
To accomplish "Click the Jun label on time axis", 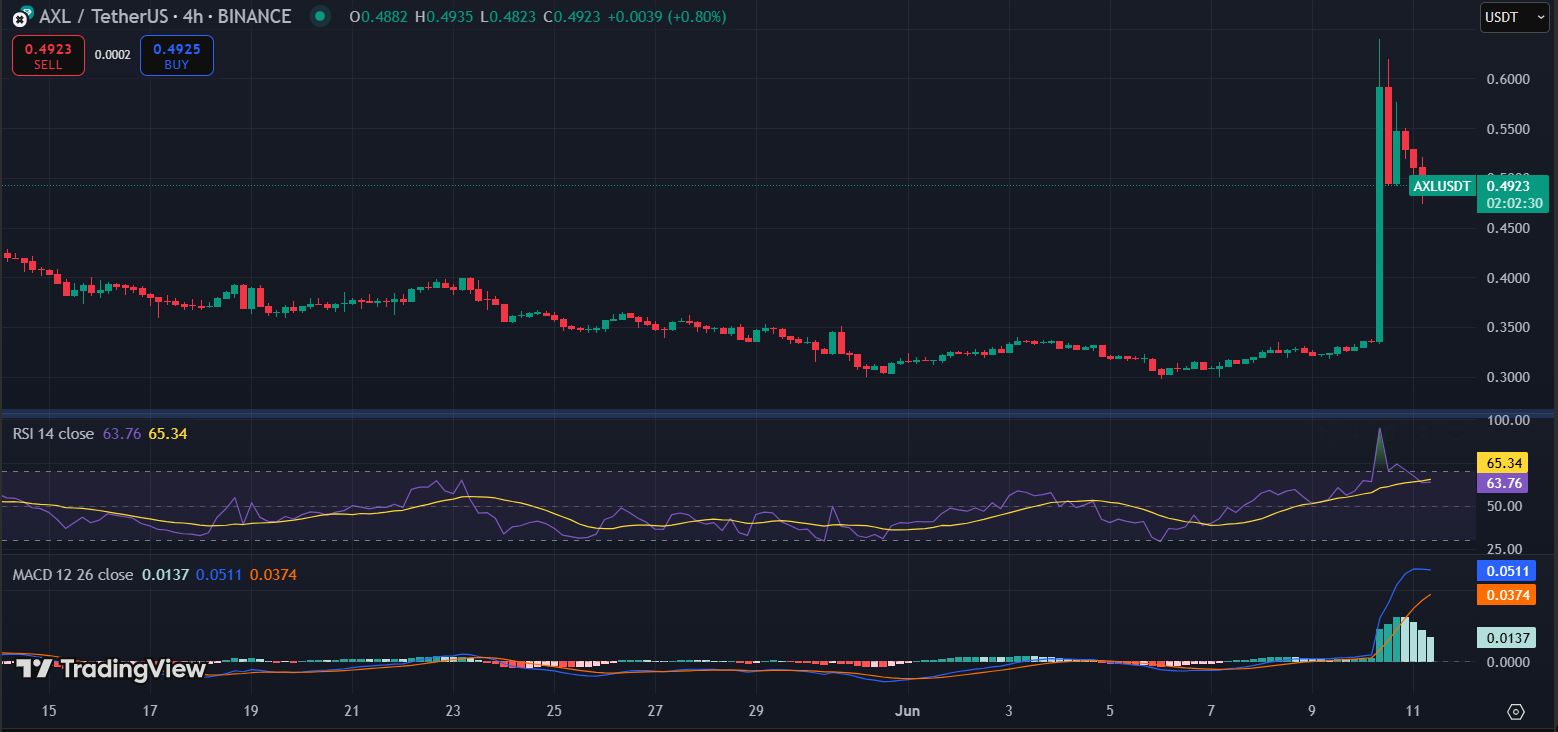I will tap(907, 711).
